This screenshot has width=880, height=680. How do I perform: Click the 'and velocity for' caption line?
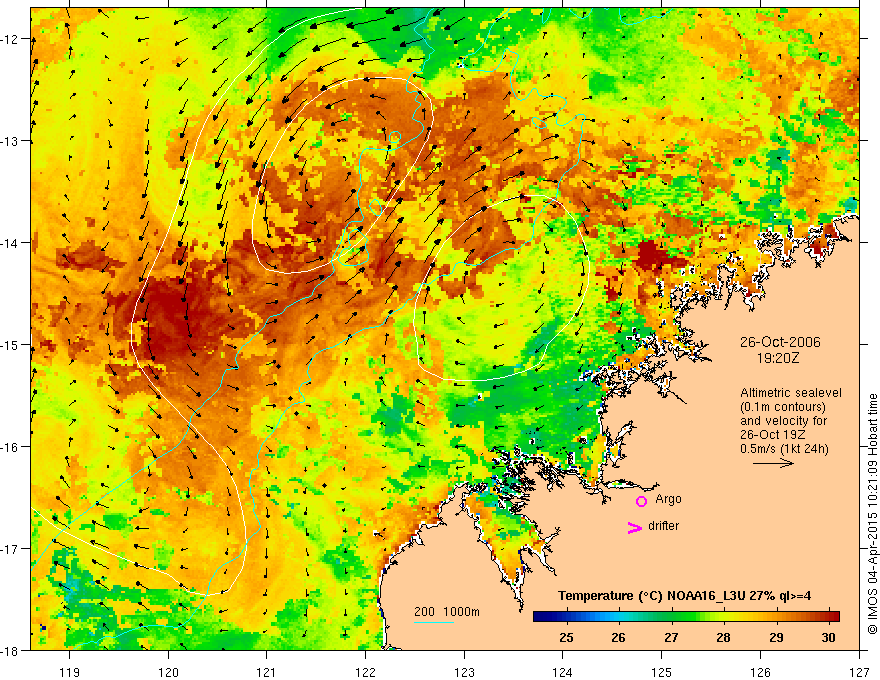[783, 421]
